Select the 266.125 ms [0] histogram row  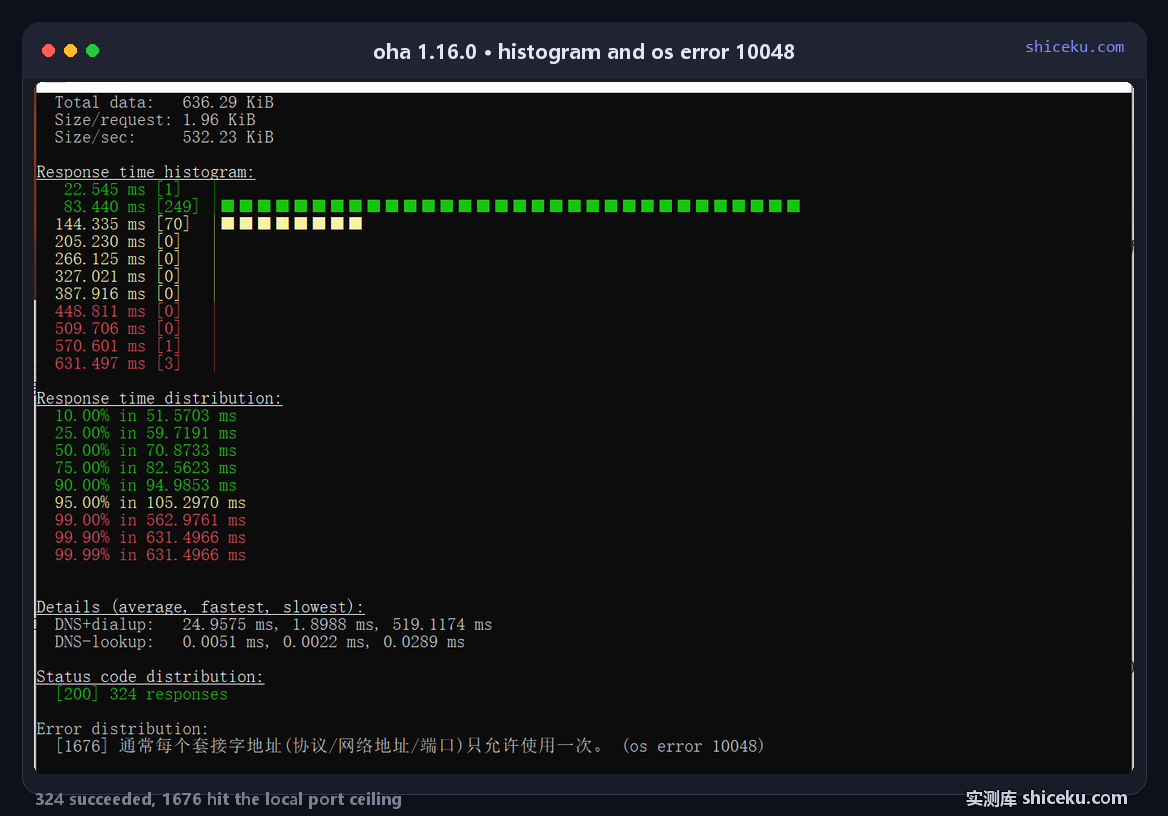click(x=117, y=259)
